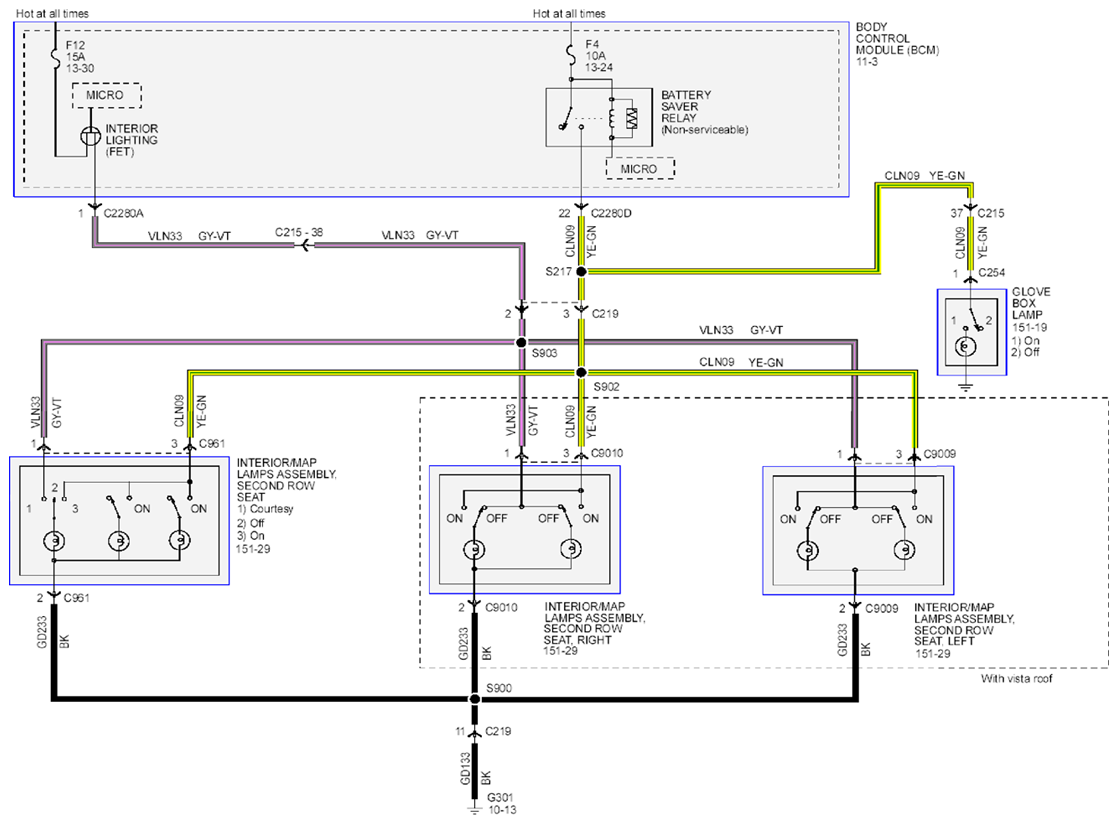Image resolution: width=1118 pixels, height=824 pixels.
Task: Click the Hot at all times above F4
Action: (x=569, y=14)
